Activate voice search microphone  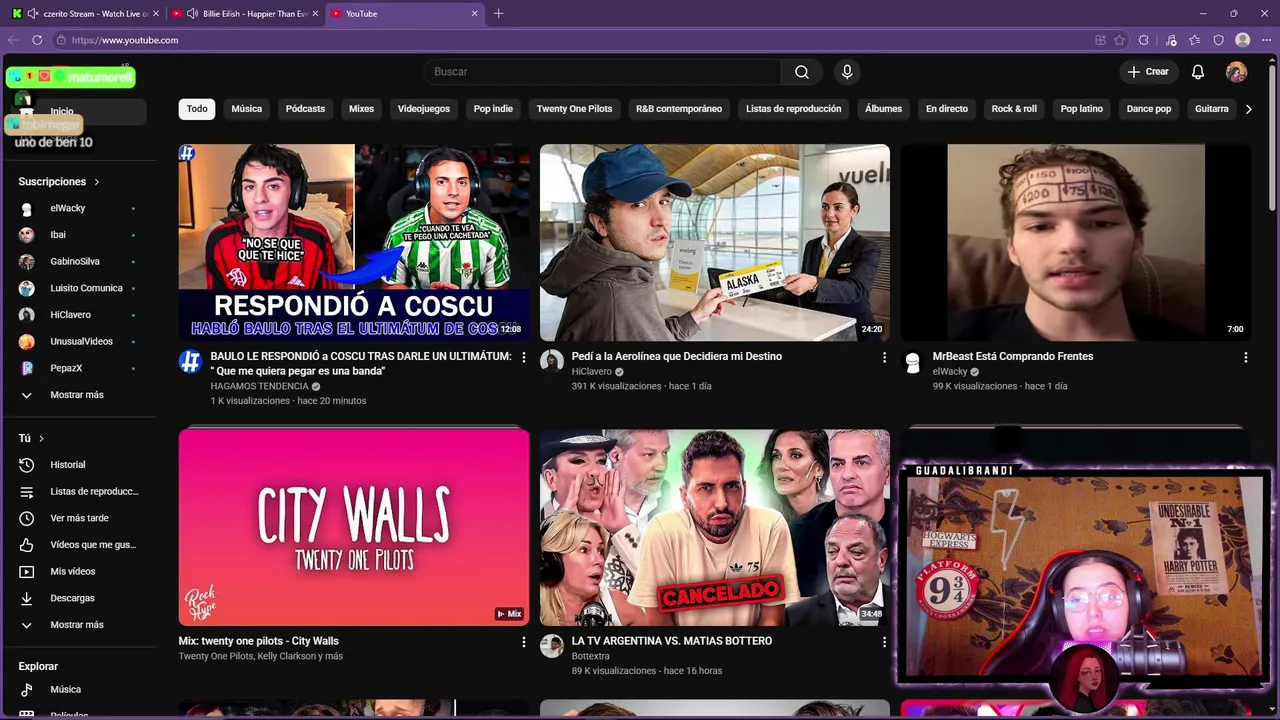pyautogui.click(x=847, y=72)
